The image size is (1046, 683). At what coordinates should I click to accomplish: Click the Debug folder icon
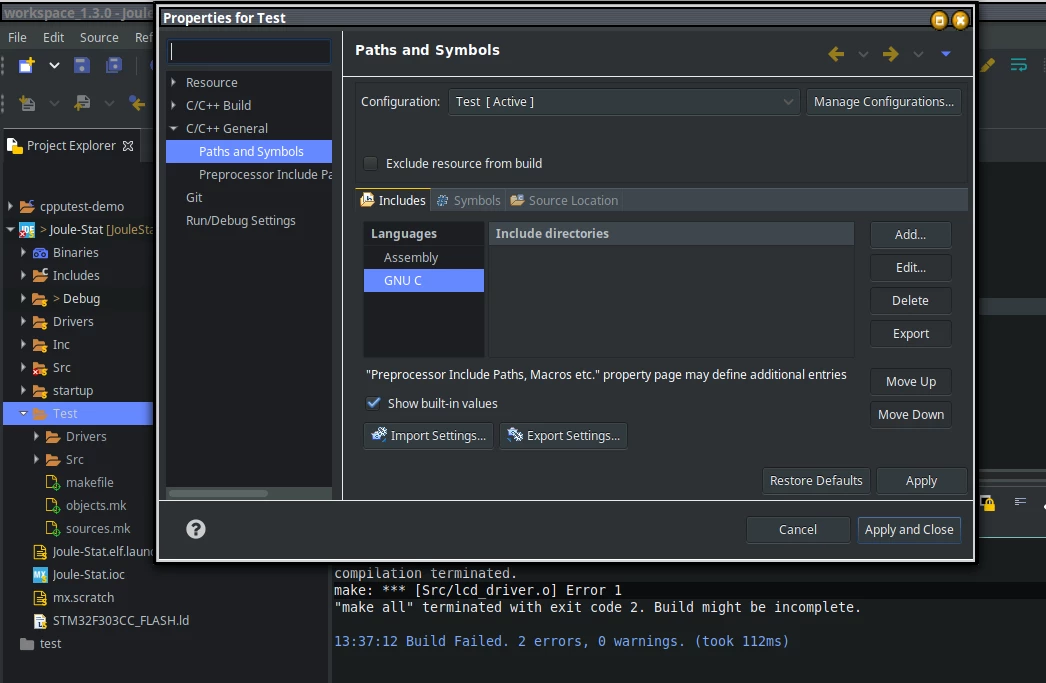(40, 299)
